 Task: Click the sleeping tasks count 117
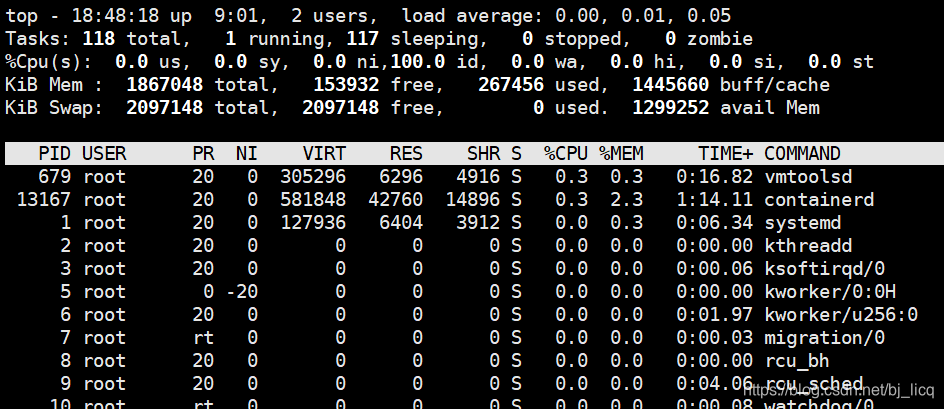[x=362, y=39]
